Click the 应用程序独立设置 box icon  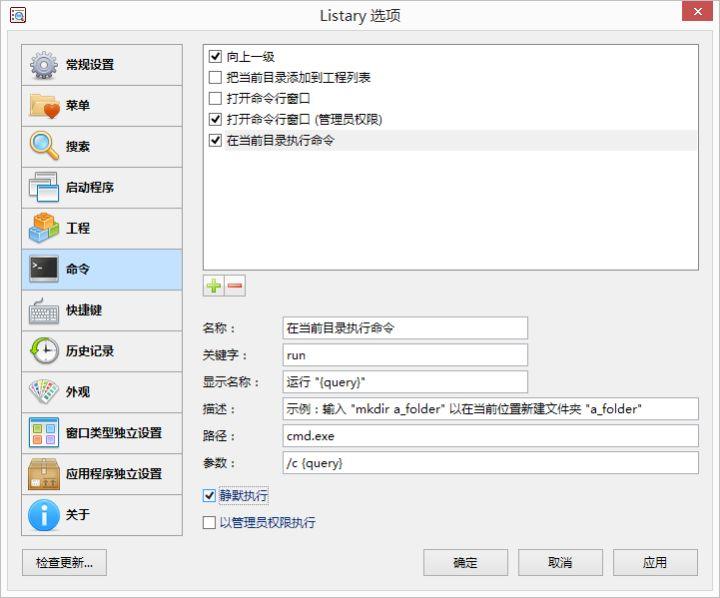coord(44,474)
